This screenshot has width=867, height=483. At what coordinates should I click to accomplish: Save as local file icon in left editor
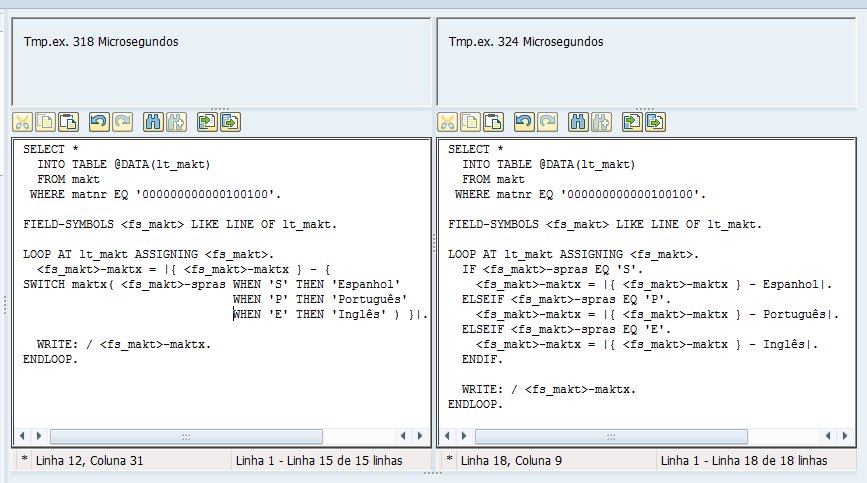coord(231,122)
